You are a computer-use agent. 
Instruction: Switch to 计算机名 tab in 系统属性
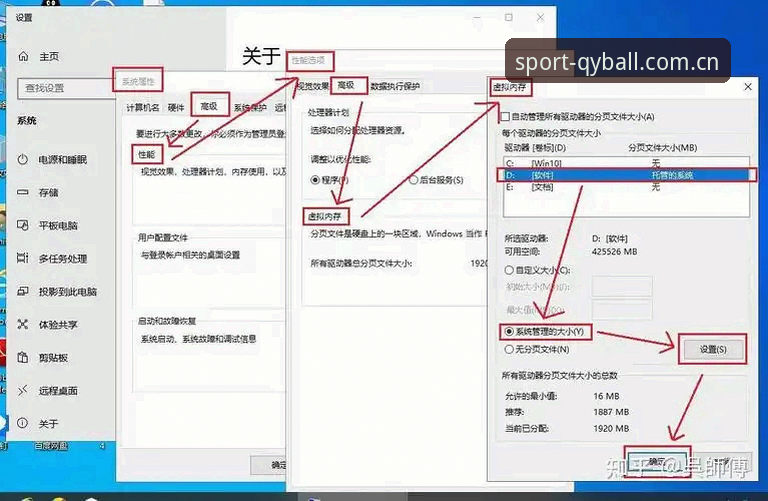pyautogui.click(x=143, y=108)
